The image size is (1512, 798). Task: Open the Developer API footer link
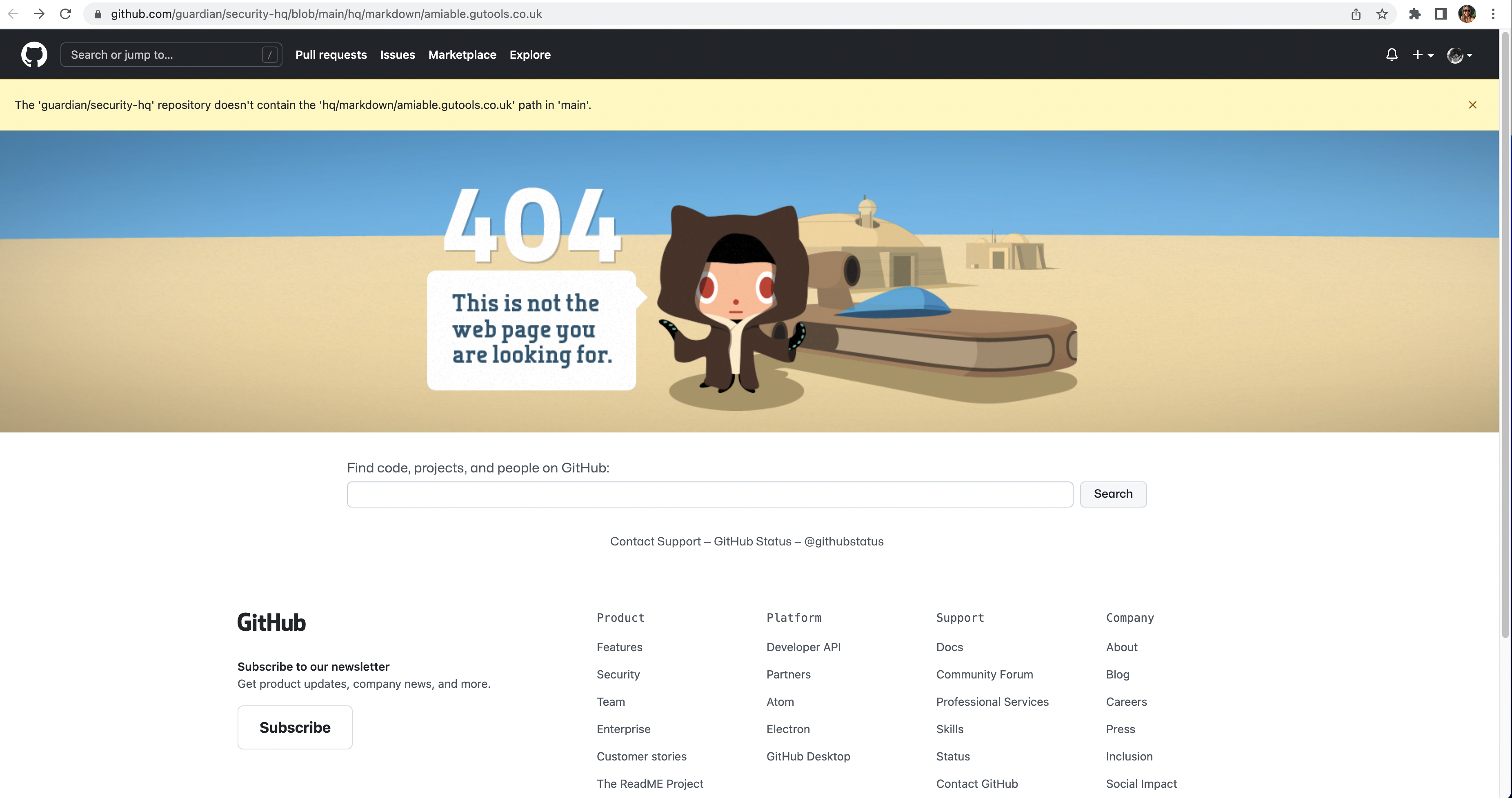pos(803,647)
